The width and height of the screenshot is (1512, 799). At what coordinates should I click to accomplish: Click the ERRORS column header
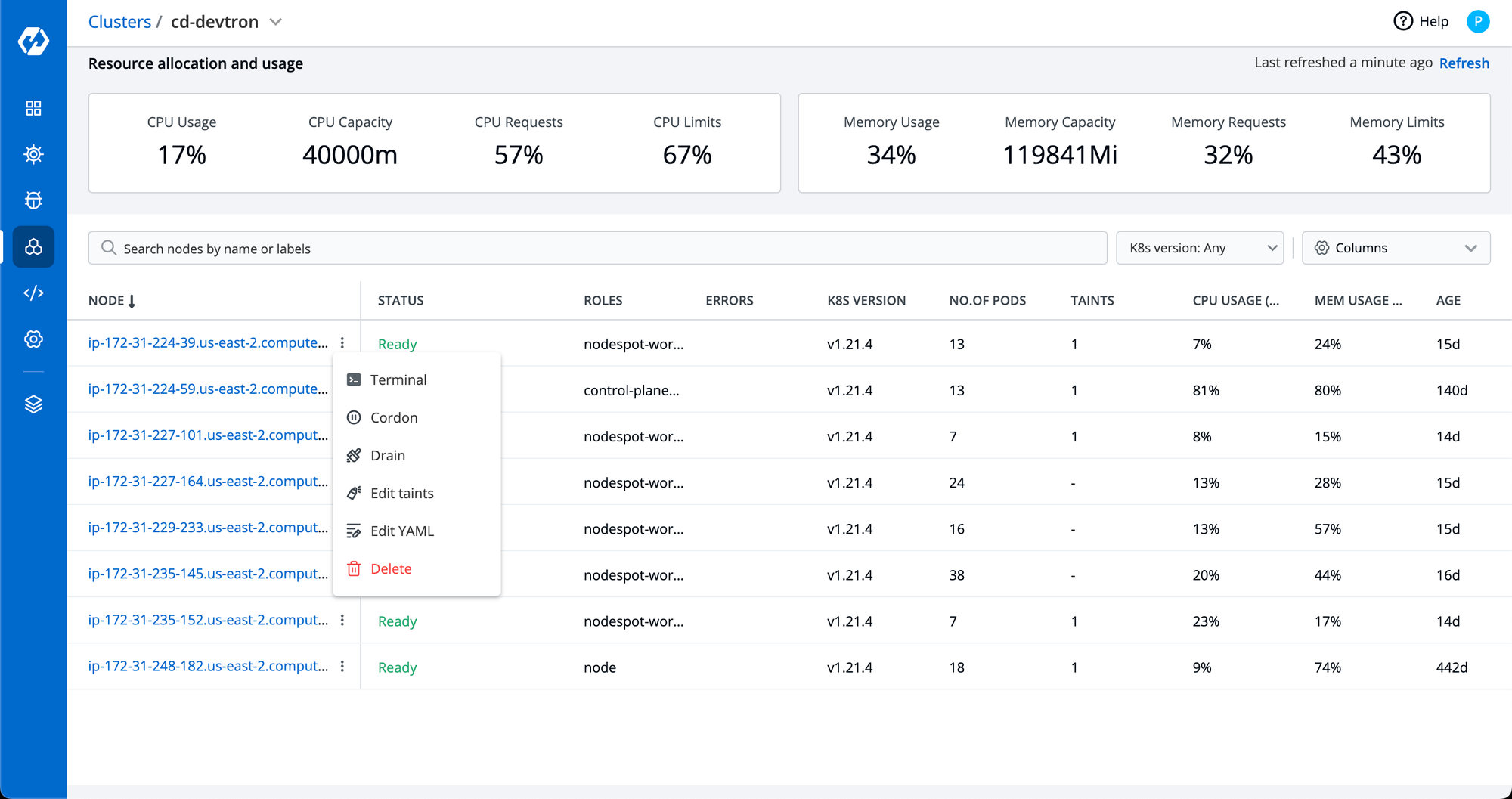point(730,300)
